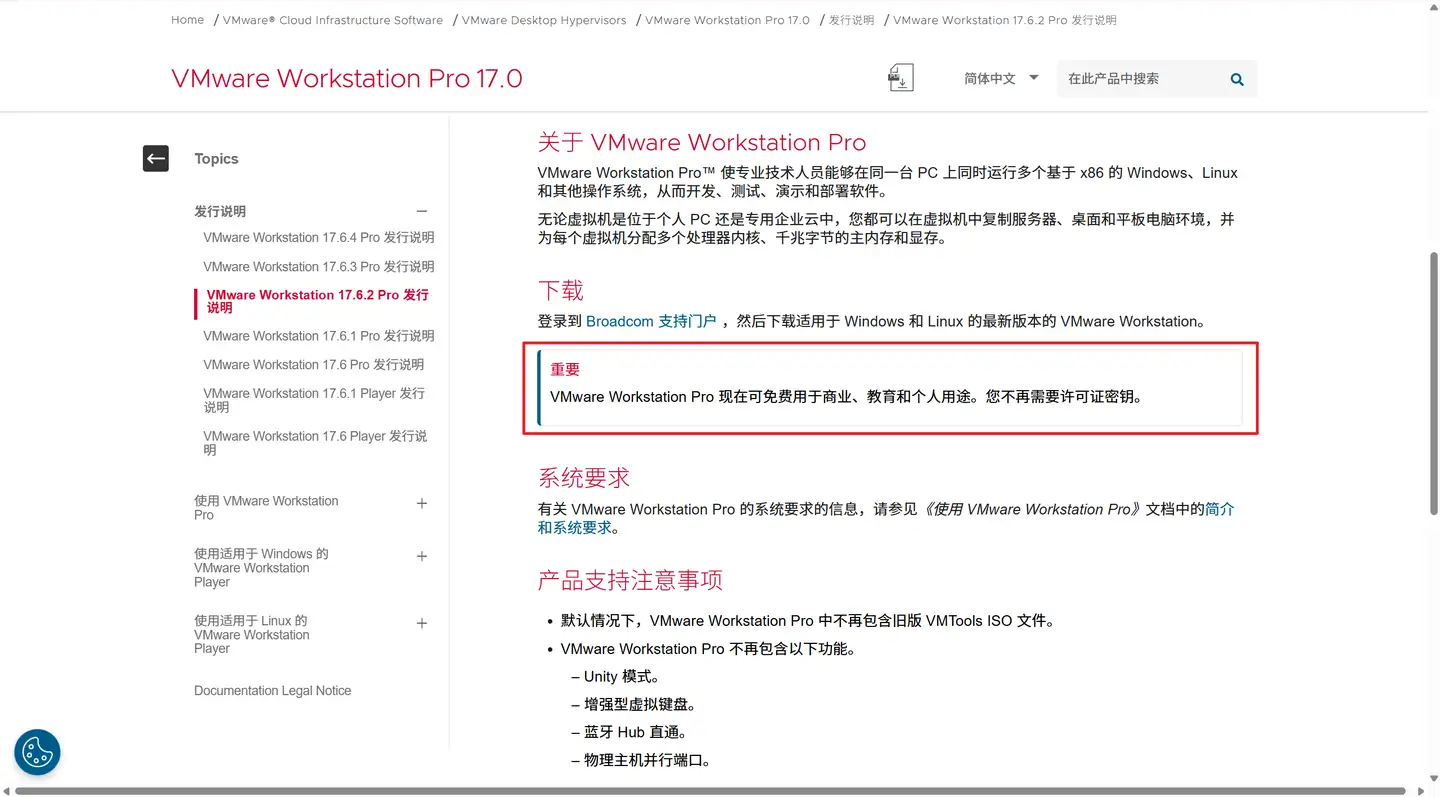Screen dimensions: 1440x797
Task: Expand 使用 VMware Workstation Pro section
Action: click(x=422, y=504)
